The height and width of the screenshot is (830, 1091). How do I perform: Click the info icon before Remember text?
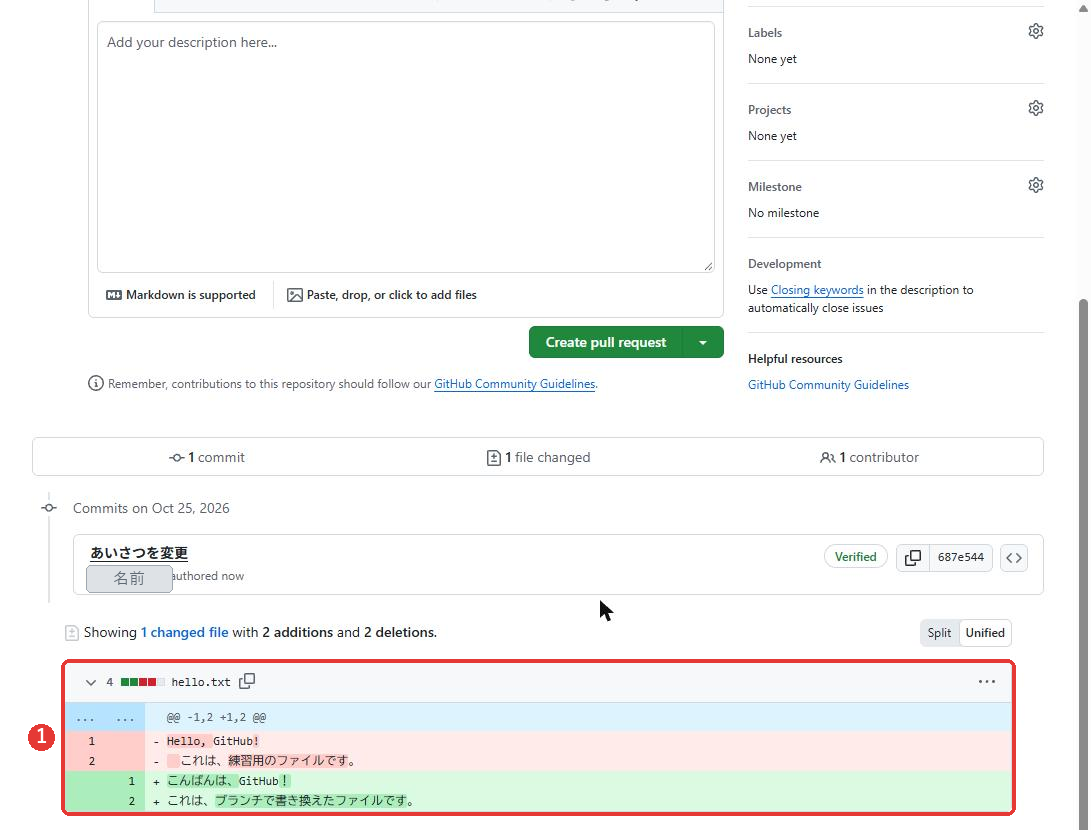pos(95,383)
